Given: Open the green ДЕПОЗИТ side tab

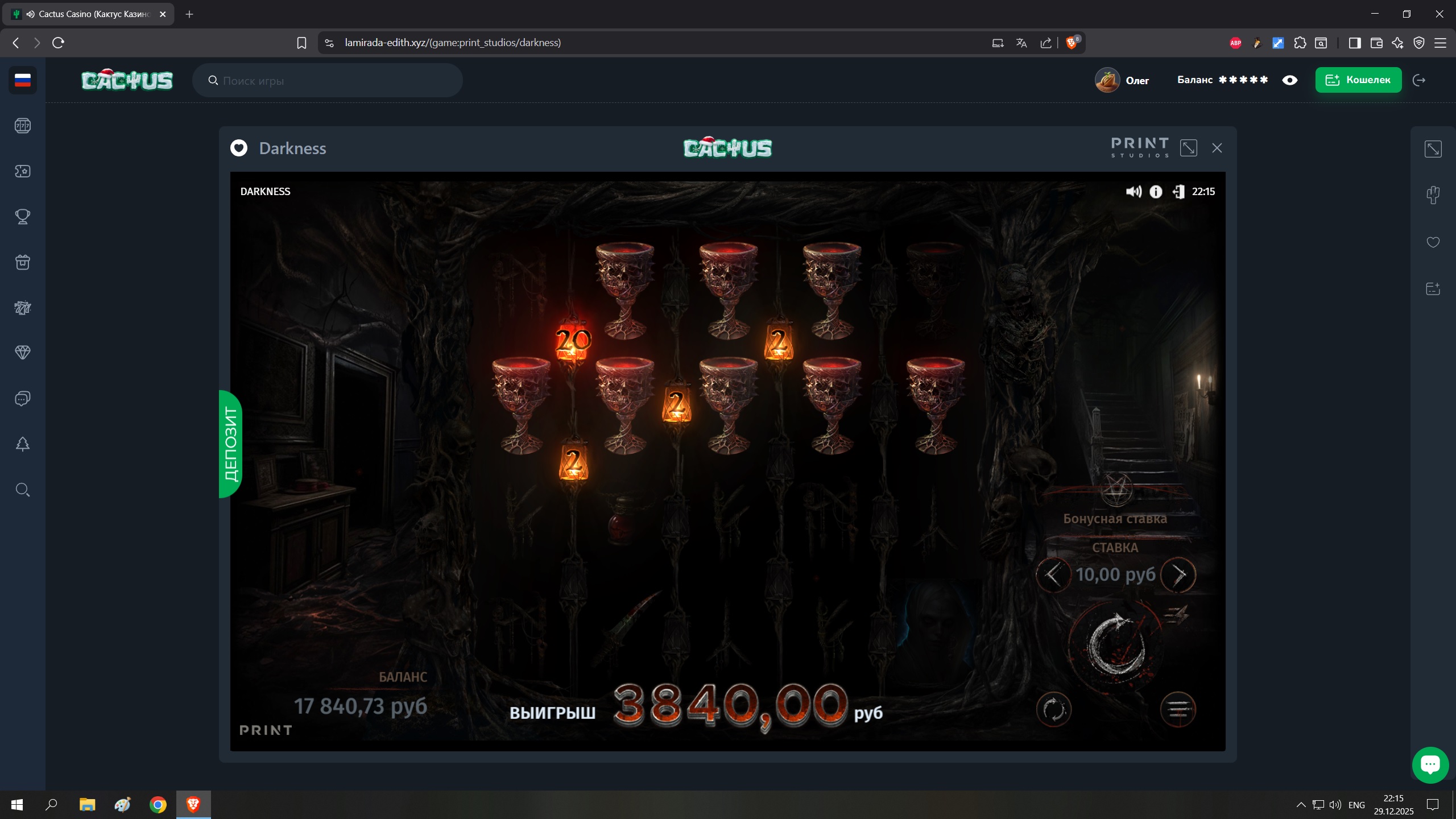Looking at the screenshot, I should pos(230,444).
